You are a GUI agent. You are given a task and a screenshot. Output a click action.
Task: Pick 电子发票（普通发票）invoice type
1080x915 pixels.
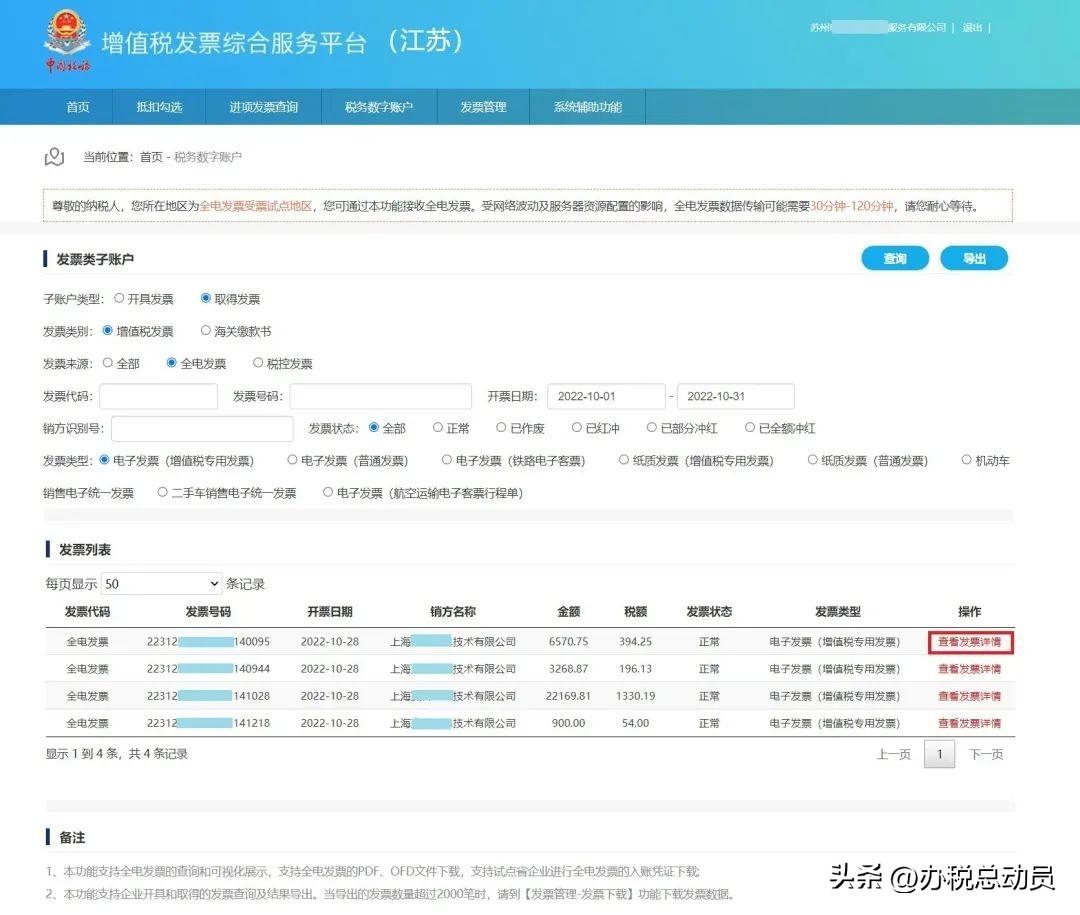click(293, 461)
